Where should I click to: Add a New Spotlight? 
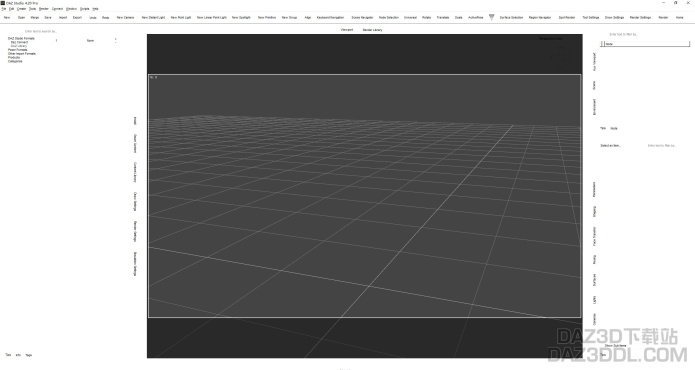coord(241,18)
